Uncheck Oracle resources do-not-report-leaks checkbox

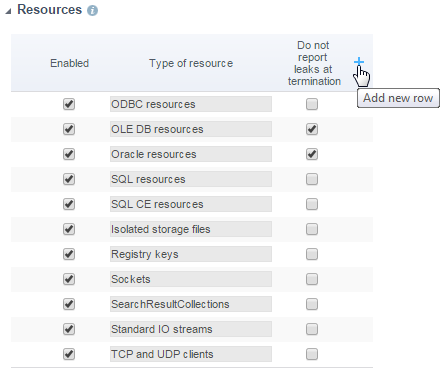pos(312,154)
